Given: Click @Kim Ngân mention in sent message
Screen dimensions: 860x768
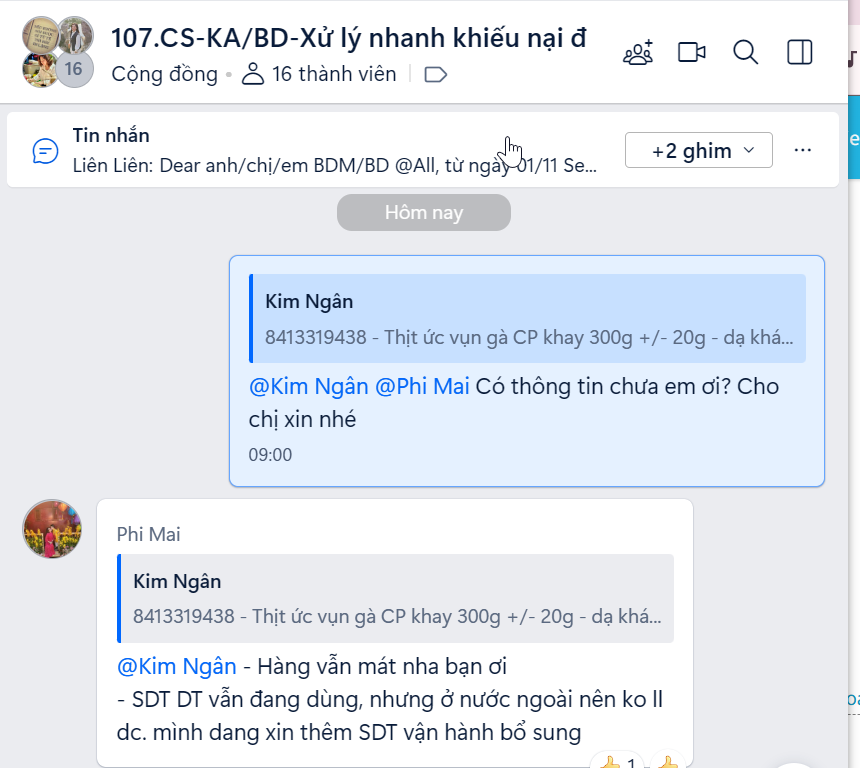Looking at the screenshot, I should (x=308, y=387).
